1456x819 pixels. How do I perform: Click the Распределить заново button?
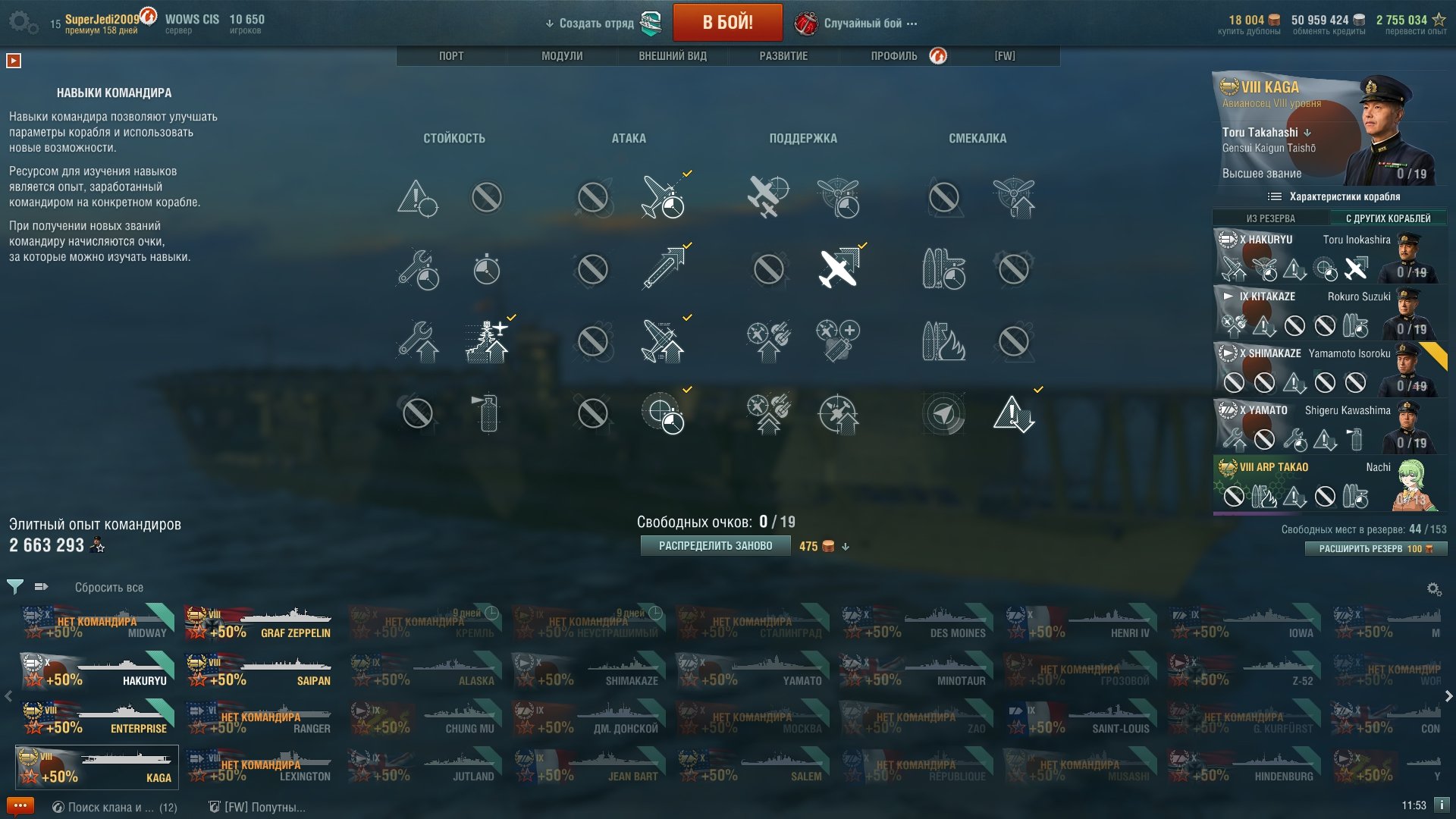pos(715,546)
